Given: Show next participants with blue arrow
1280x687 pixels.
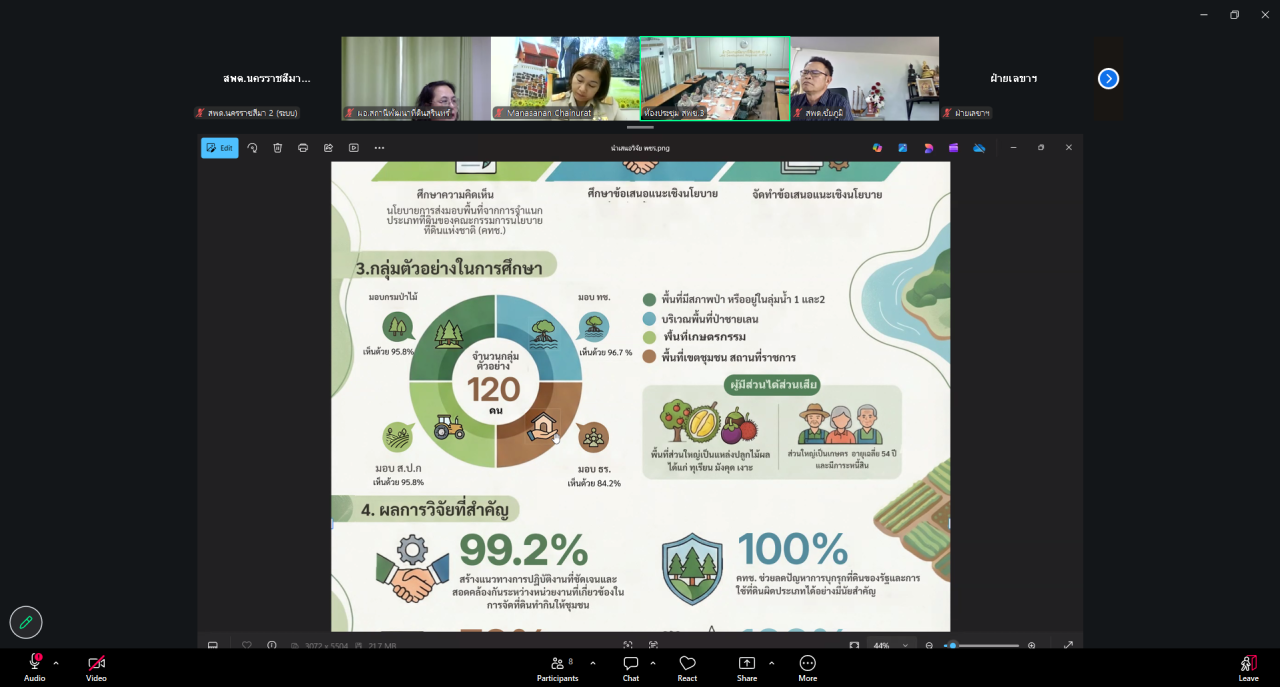Looking at the screenshot, I should pos(1108,78).
